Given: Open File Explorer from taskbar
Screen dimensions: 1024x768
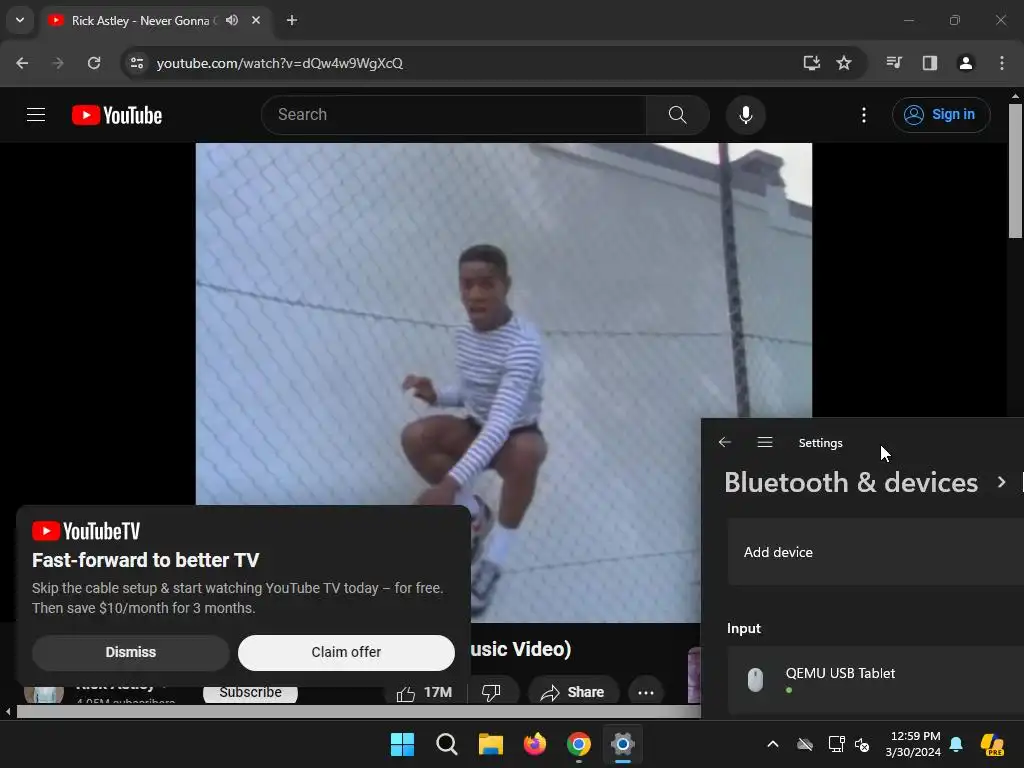Looking at the screenshot, I should (x=490, y=744).
